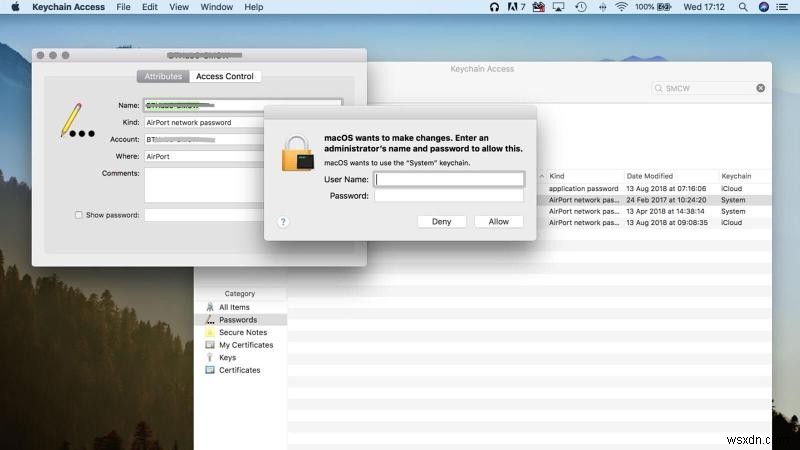This screenshot has height=450, width=800.
Task: Click the padlock icon in the dialog
Action: pyautogui.click(x=297, y=153)
